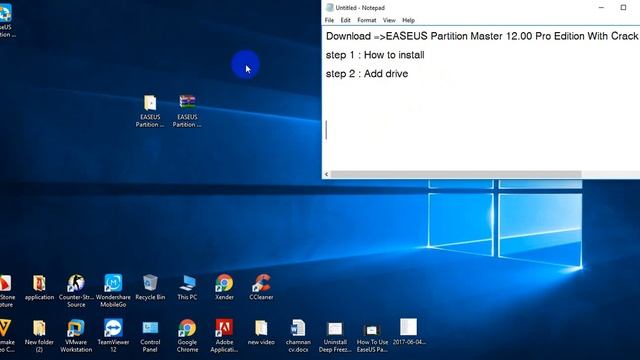Image resolution: width=640 pixels, height=360 pixels.
Task: Click the "step 2 : Add drive" line
Action: tap(367, 74)
